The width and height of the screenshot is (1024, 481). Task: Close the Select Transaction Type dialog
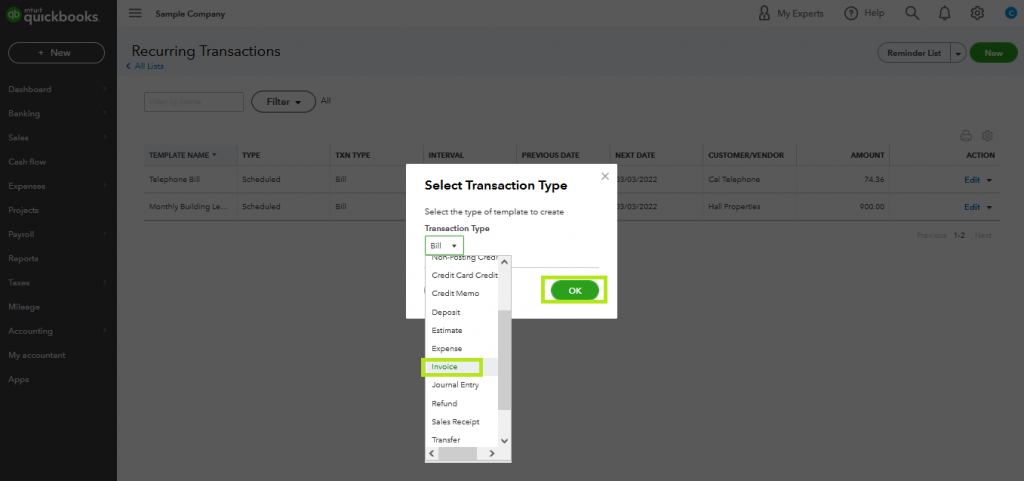(x=605, y=176)
